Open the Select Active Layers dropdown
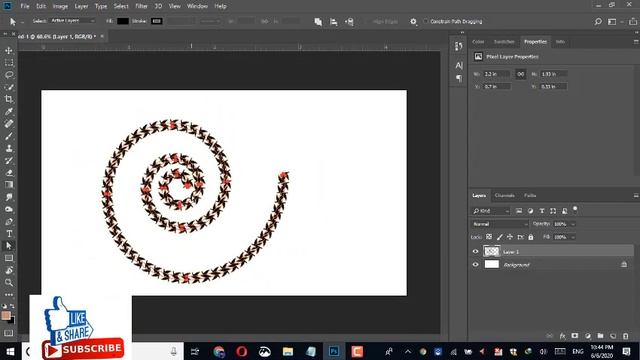The image size is (640, 360). 73,21
